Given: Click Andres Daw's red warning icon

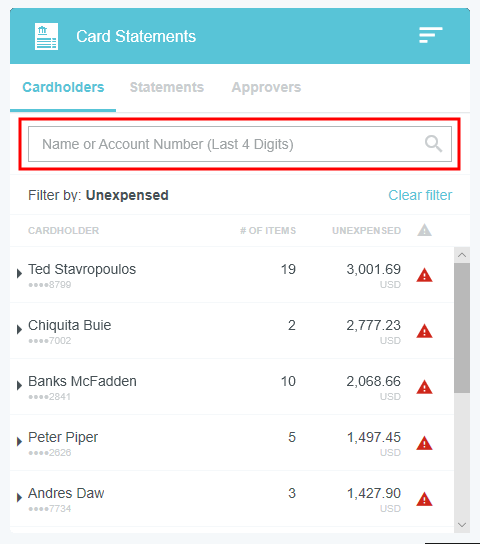Looking at the screenshot, I should (x=424, y=499).
